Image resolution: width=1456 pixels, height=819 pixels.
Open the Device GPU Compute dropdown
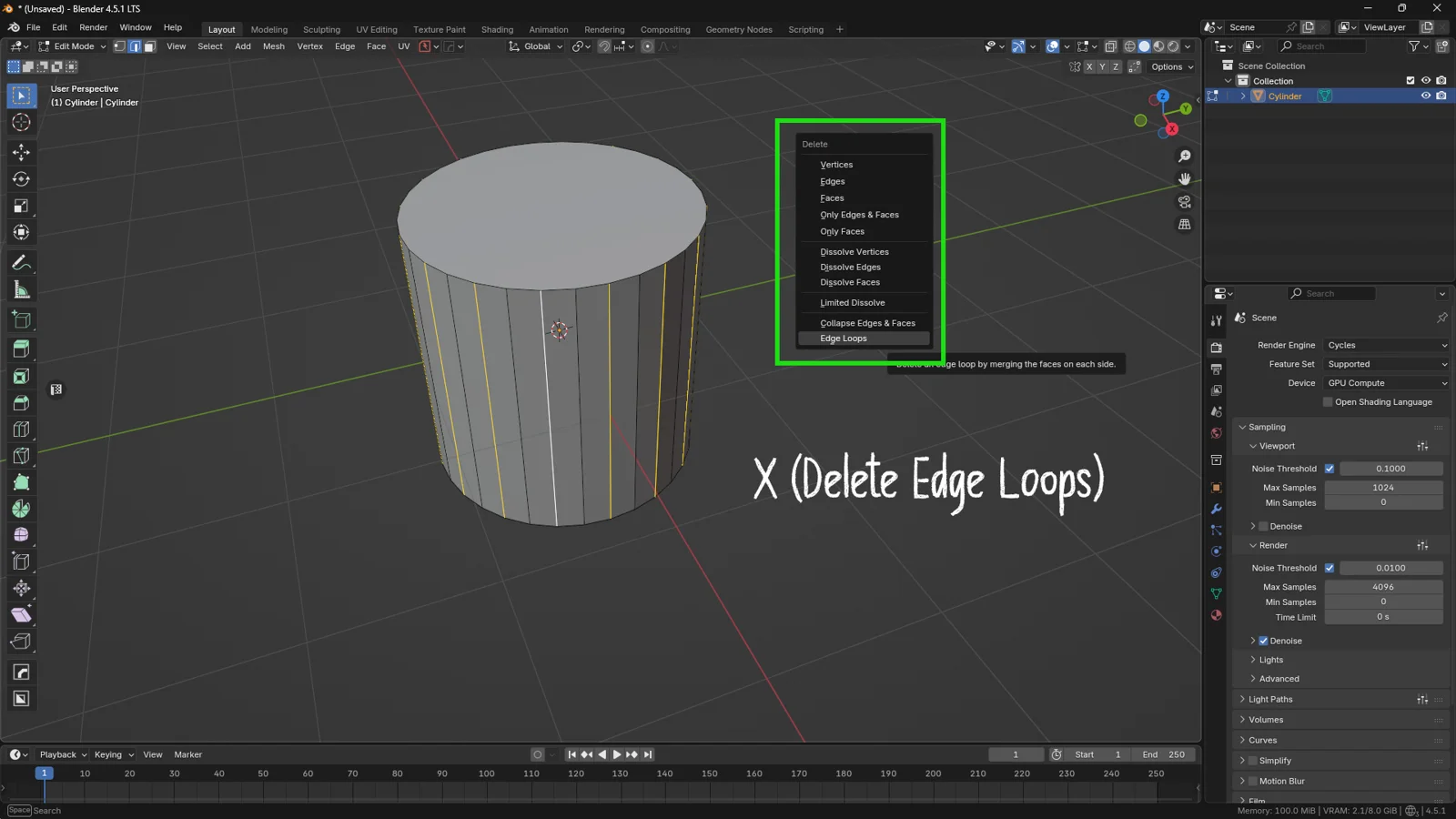[x=1386, y=383]
